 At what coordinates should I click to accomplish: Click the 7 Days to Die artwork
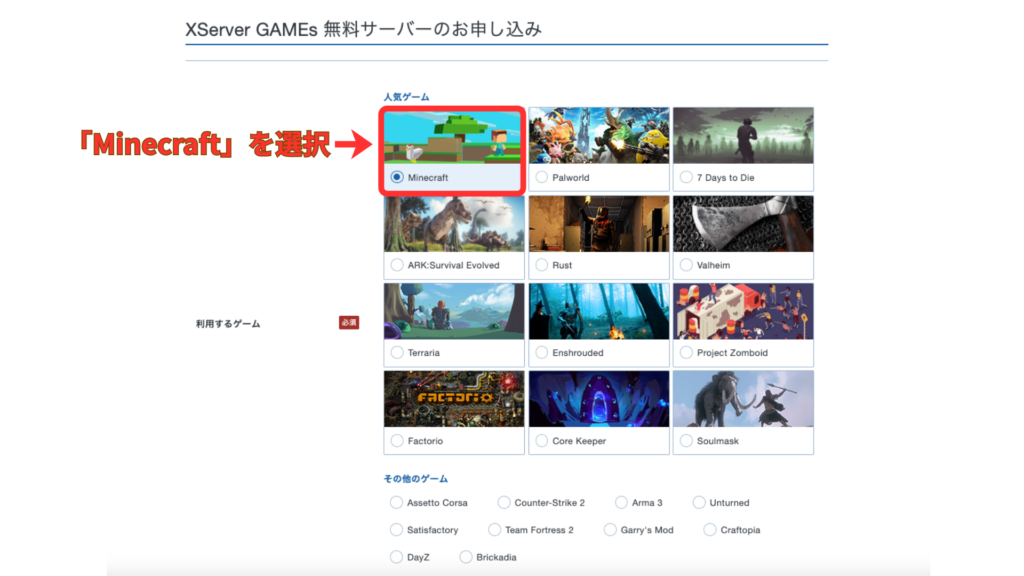point(743,135)
